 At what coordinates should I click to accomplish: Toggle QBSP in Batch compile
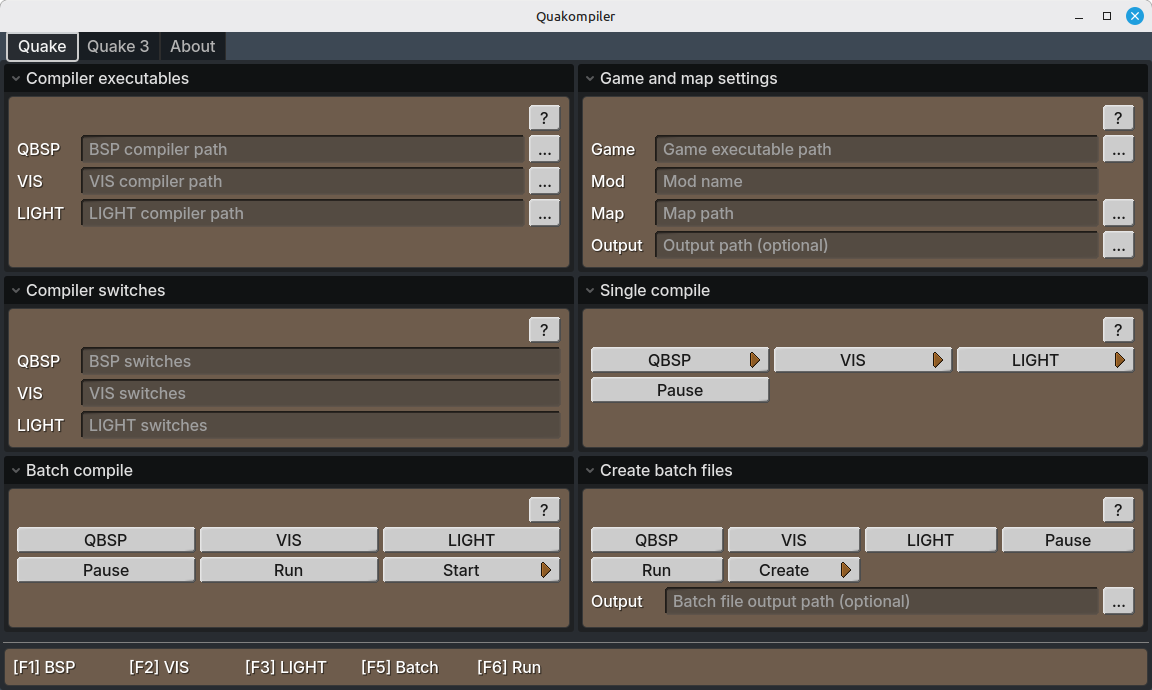point(106,540)
